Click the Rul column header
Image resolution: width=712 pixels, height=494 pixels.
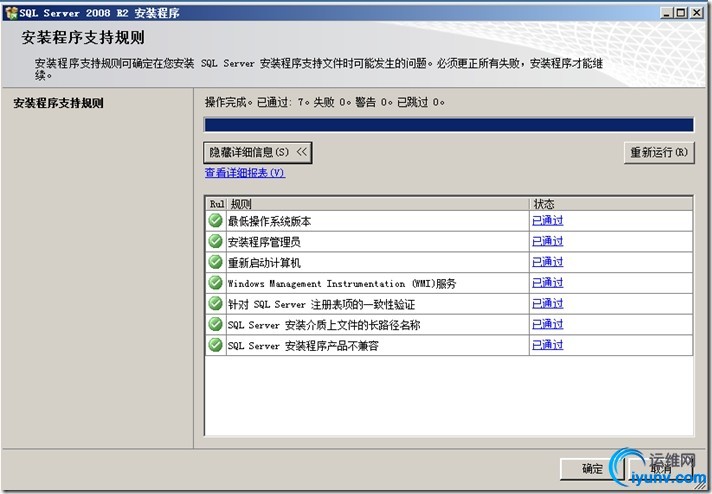click(217, 204)
